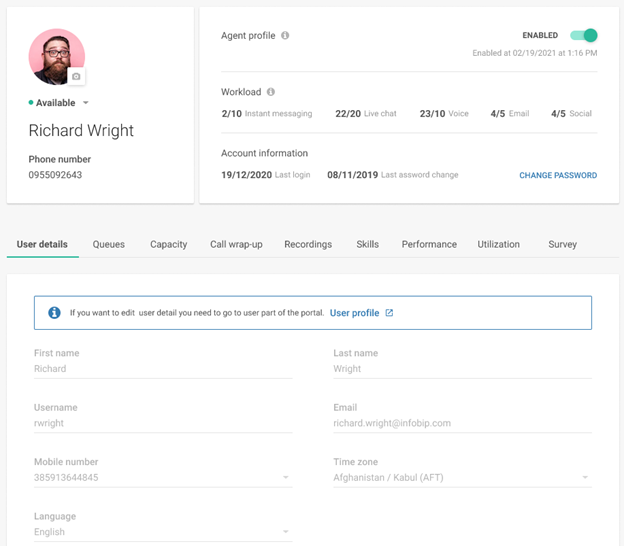Open the Available status dropdown
The width and height of the screenshot is (624, 546).
85,103
